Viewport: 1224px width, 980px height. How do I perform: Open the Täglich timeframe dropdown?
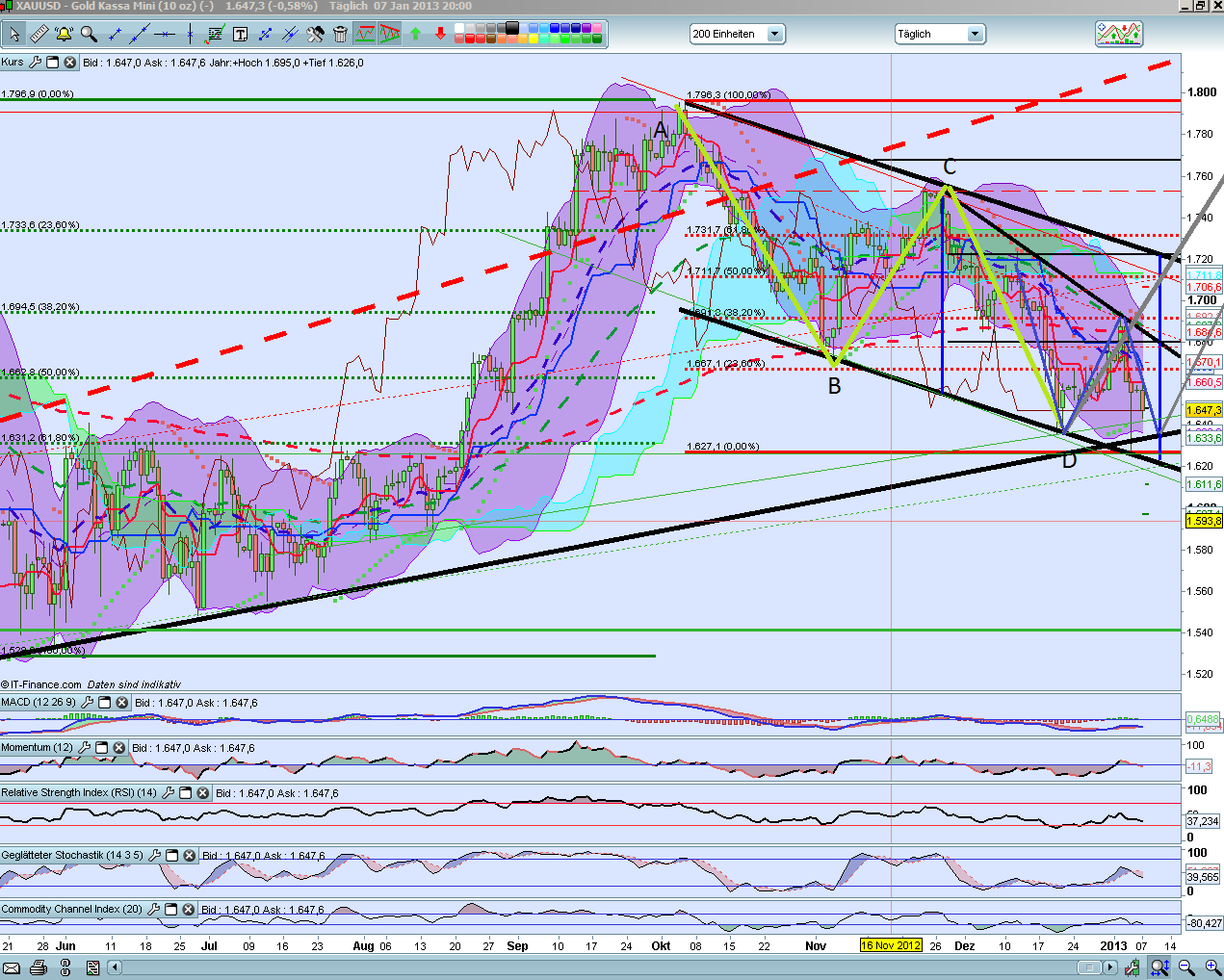(x=940, y=34)
